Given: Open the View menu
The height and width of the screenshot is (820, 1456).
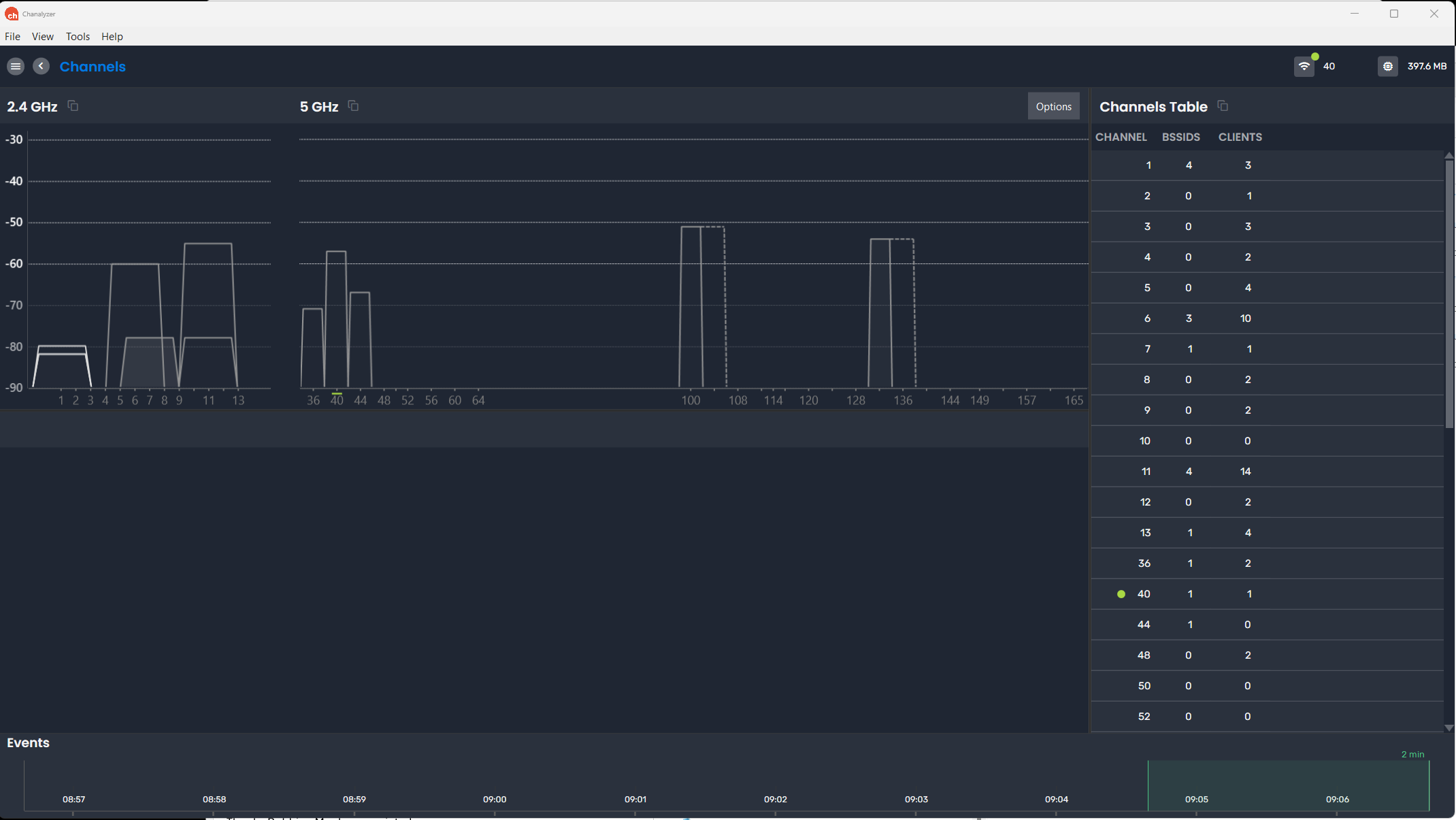Looking at the screenshot, I should (x=42, y=36).
